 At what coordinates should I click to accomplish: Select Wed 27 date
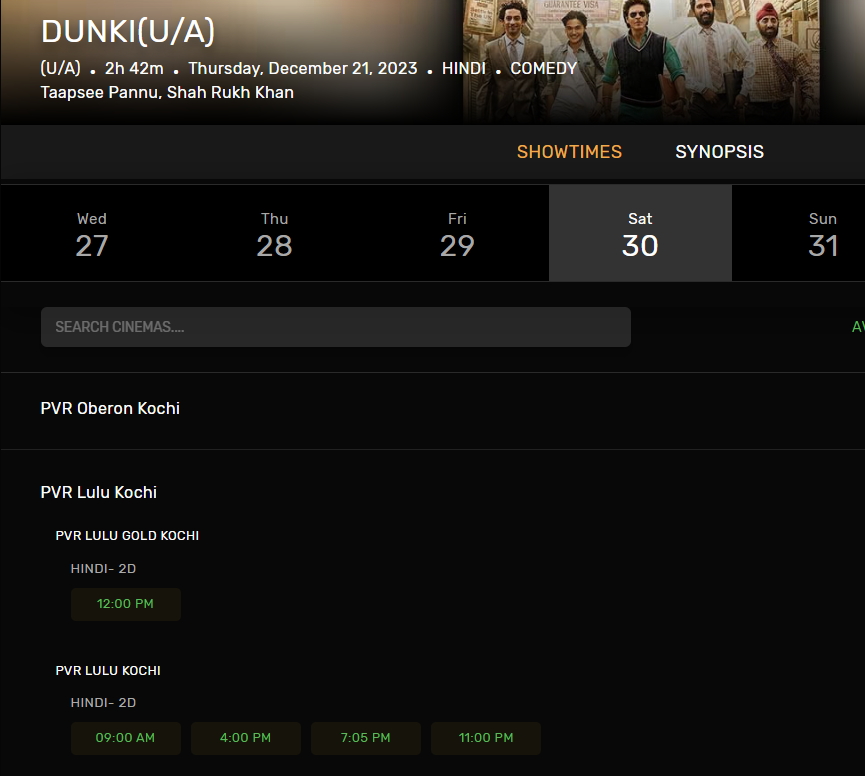pyautogui.click(x=92, y=234)
